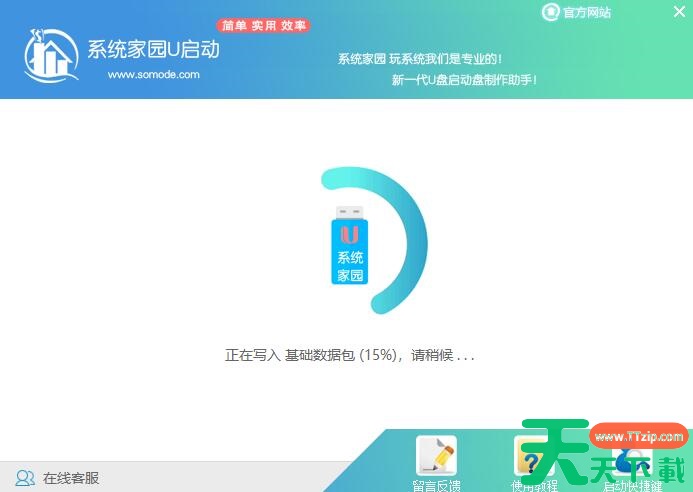
Task: Open 留言反馈 feedback notepad icon
Action: (x=436, y=455)
